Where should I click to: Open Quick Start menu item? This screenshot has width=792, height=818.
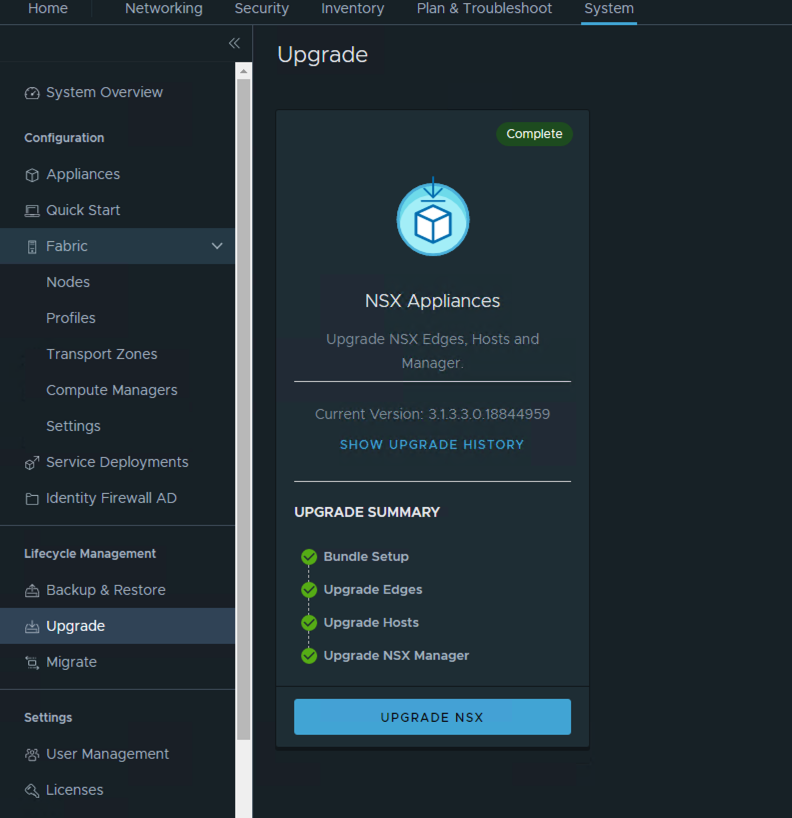(83, 210)
